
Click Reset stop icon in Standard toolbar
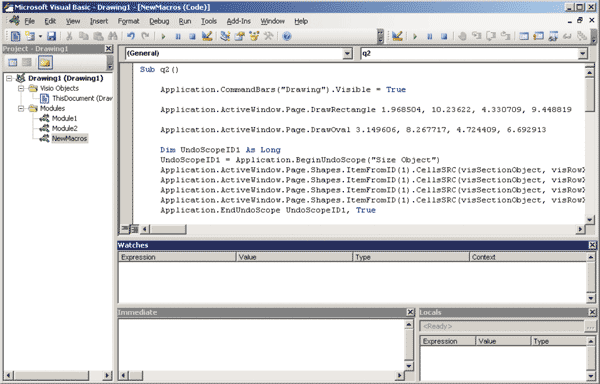(192, 36)
